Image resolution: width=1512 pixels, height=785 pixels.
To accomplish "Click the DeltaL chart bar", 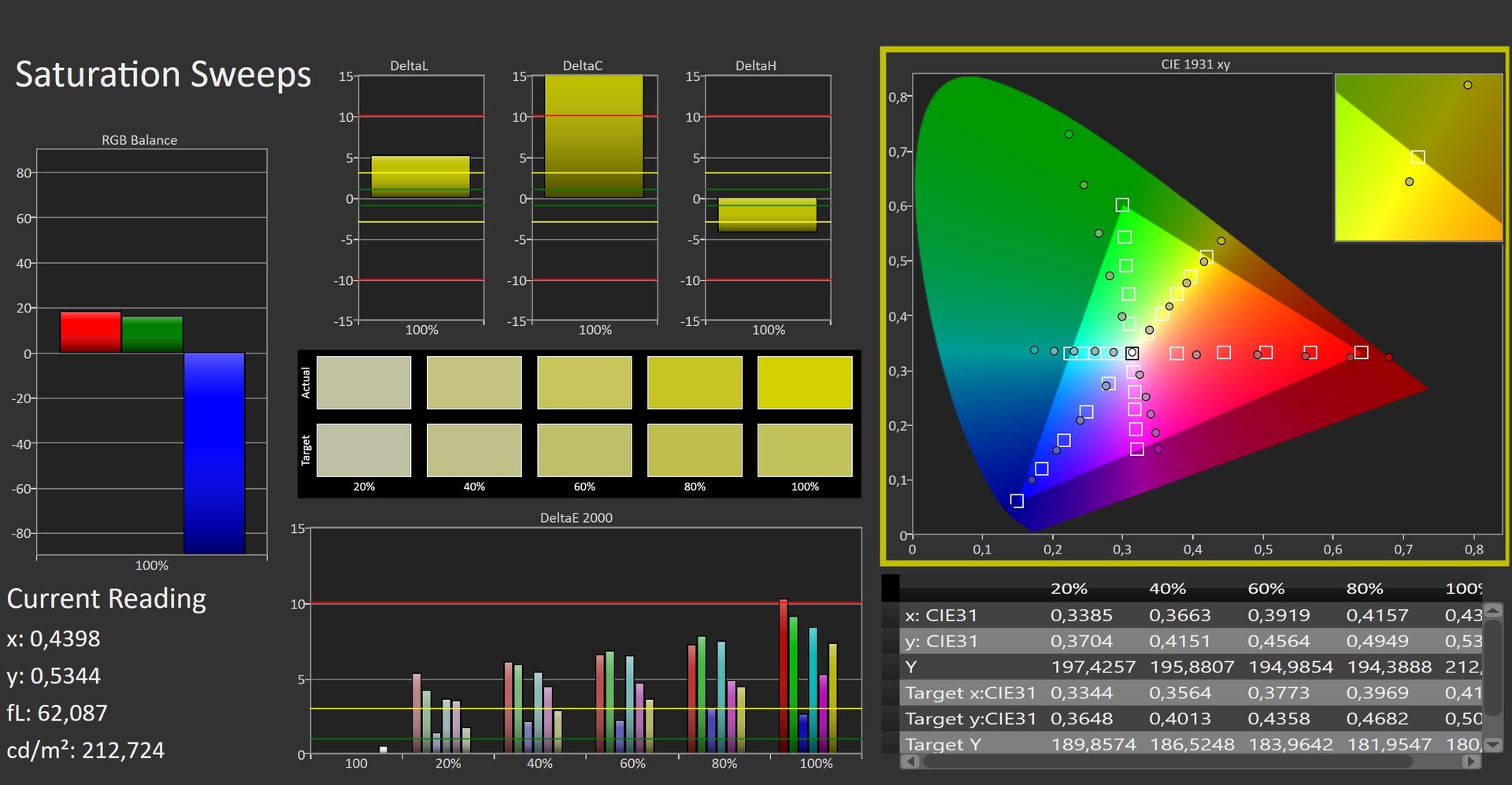I will click(420, 176).
